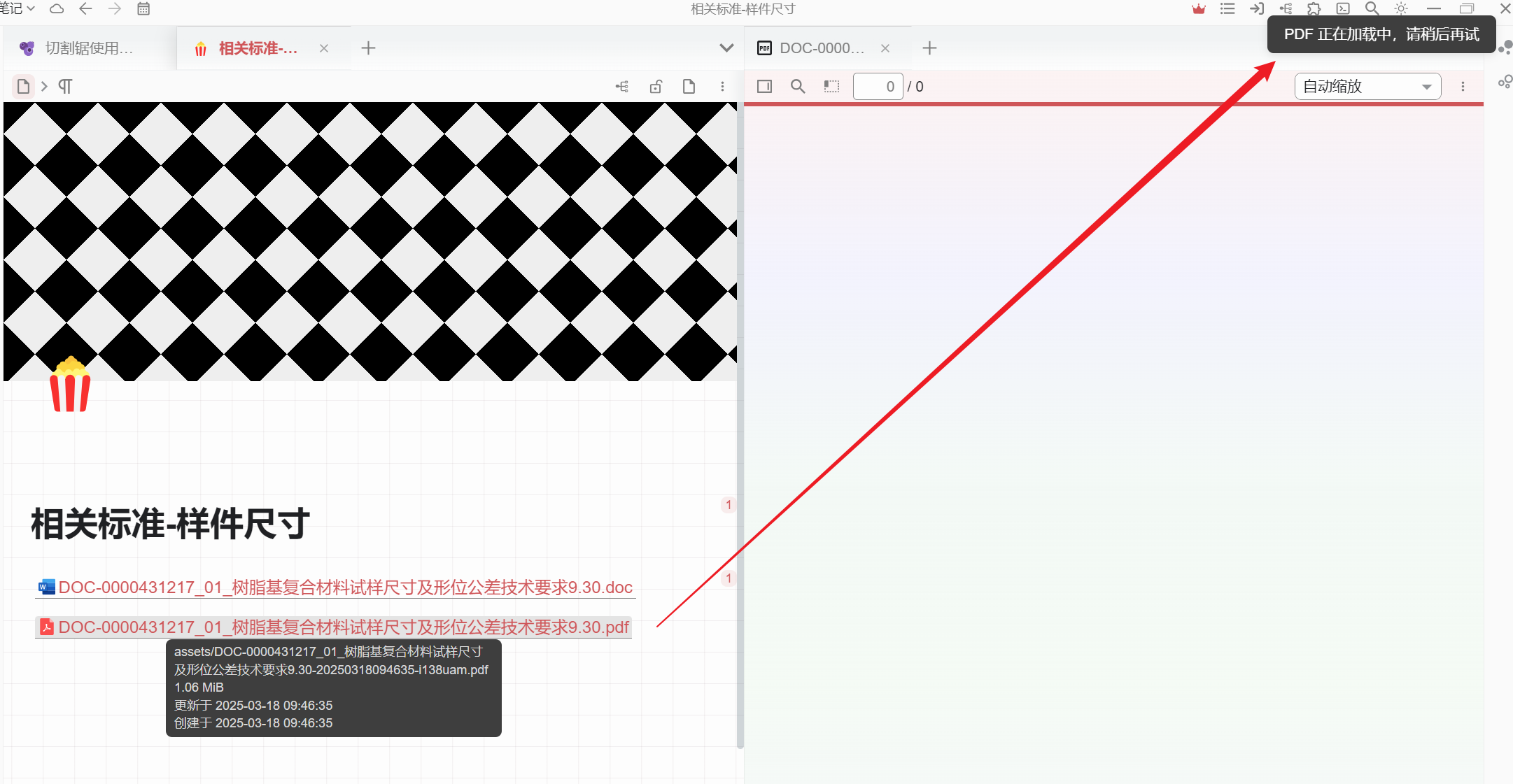Open PDF toolbar three-dot more menu
This screenshot has width=1513, height=784.
[1463, 87]
